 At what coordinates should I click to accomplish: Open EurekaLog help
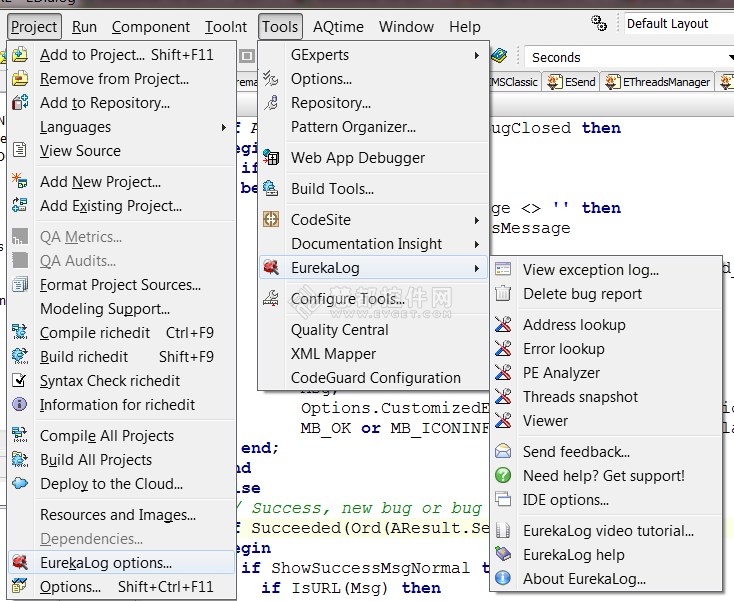pos(606,555)
